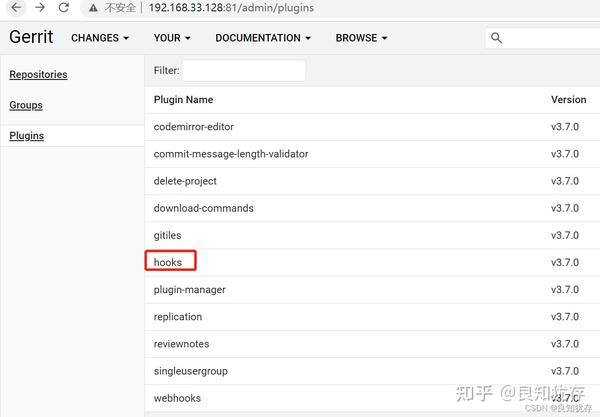The height and width of the screenshot is (417, 600).
Task: Click the browser back arrow
Action: click(15, 8)
